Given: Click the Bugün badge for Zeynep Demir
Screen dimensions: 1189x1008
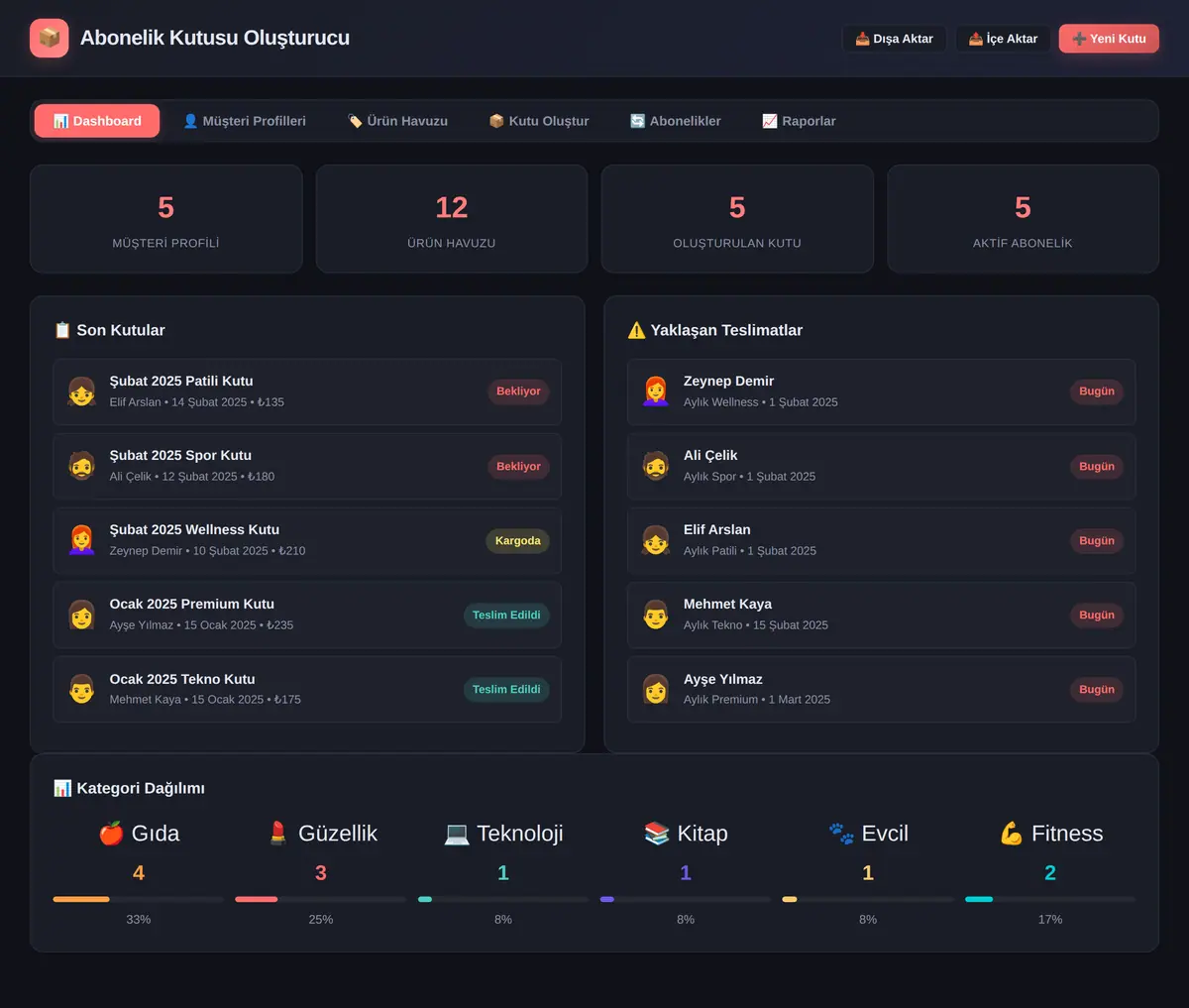Looking at the screenshot, I should click(1097, 392).
